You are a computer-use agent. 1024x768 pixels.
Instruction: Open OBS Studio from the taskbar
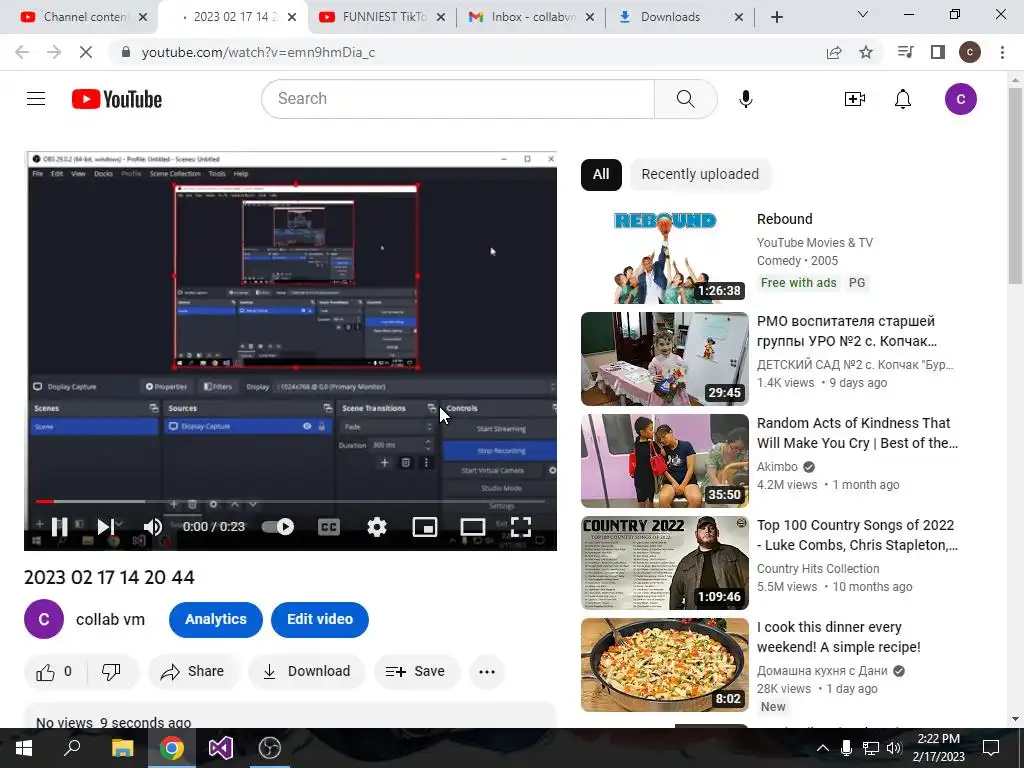click(x=270, y=748)
